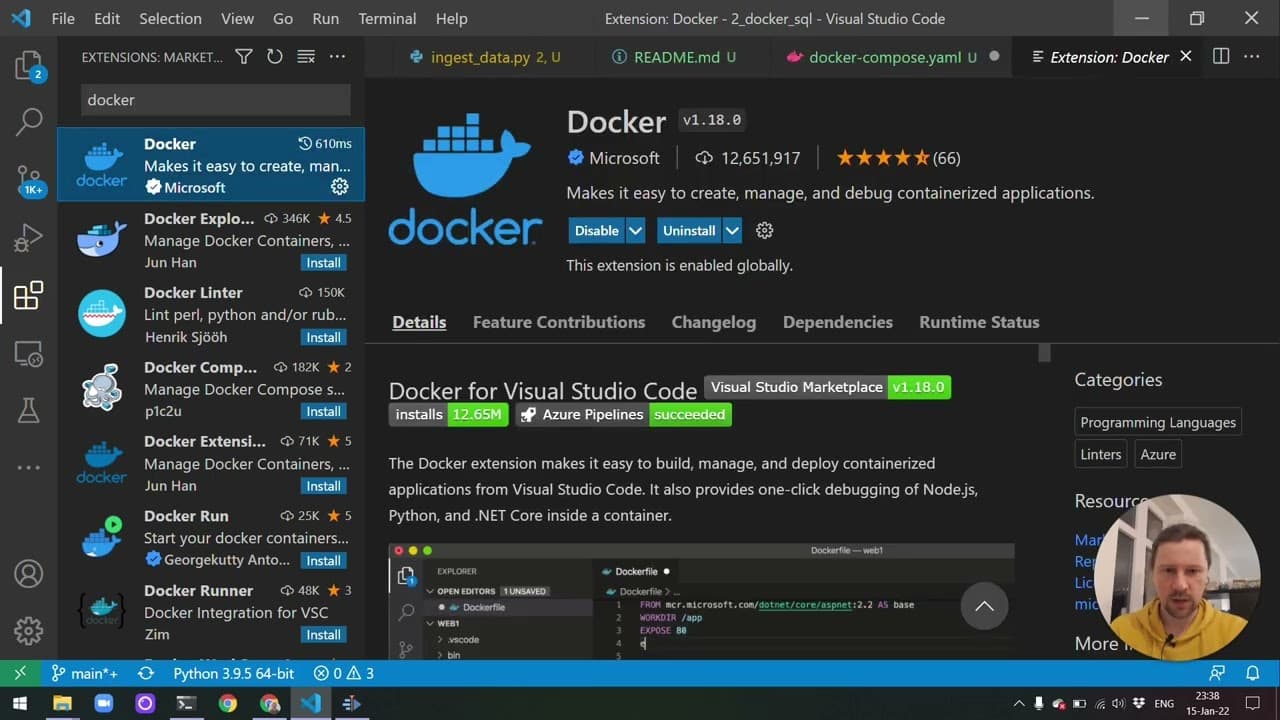Open the Changelog tab
This screenshot has width=1280, height=720.
[x=714, y=322]
